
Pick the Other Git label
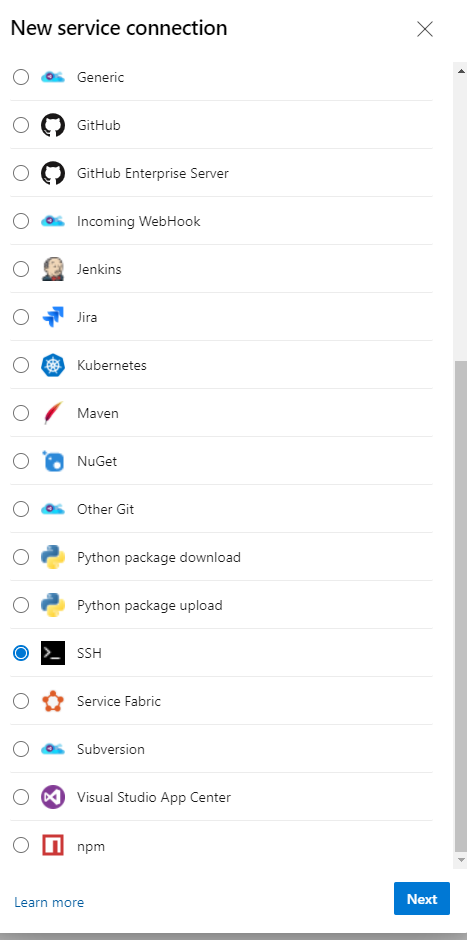click(106, 509)
